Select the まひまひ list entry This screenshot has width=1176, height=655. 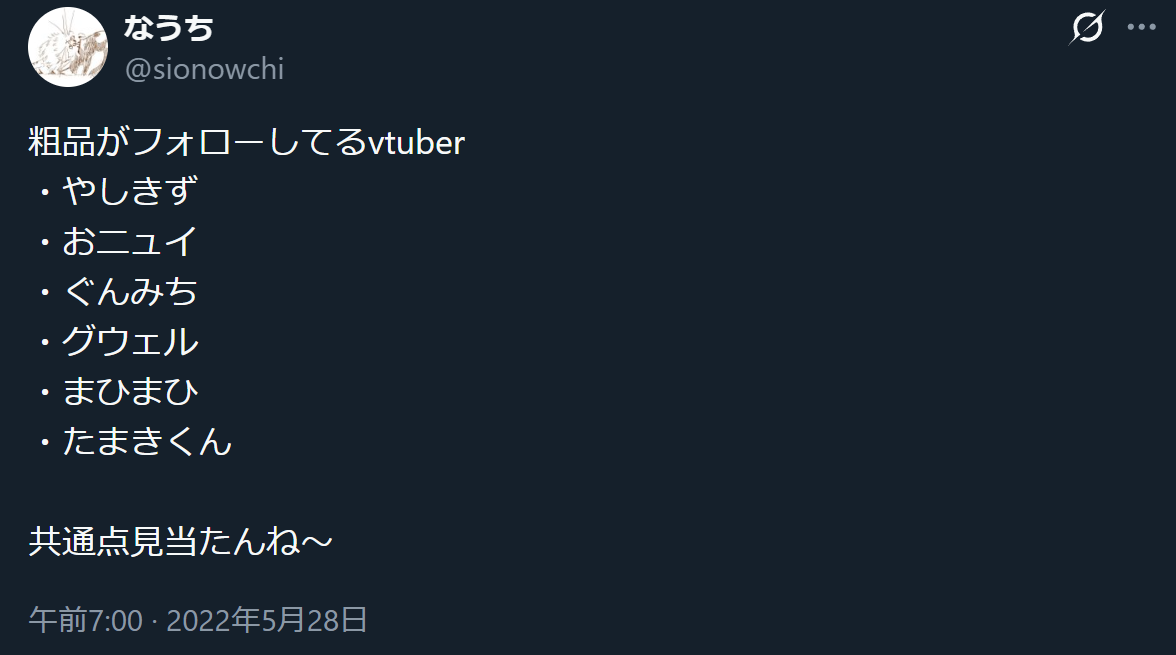(x=130, y=391)
